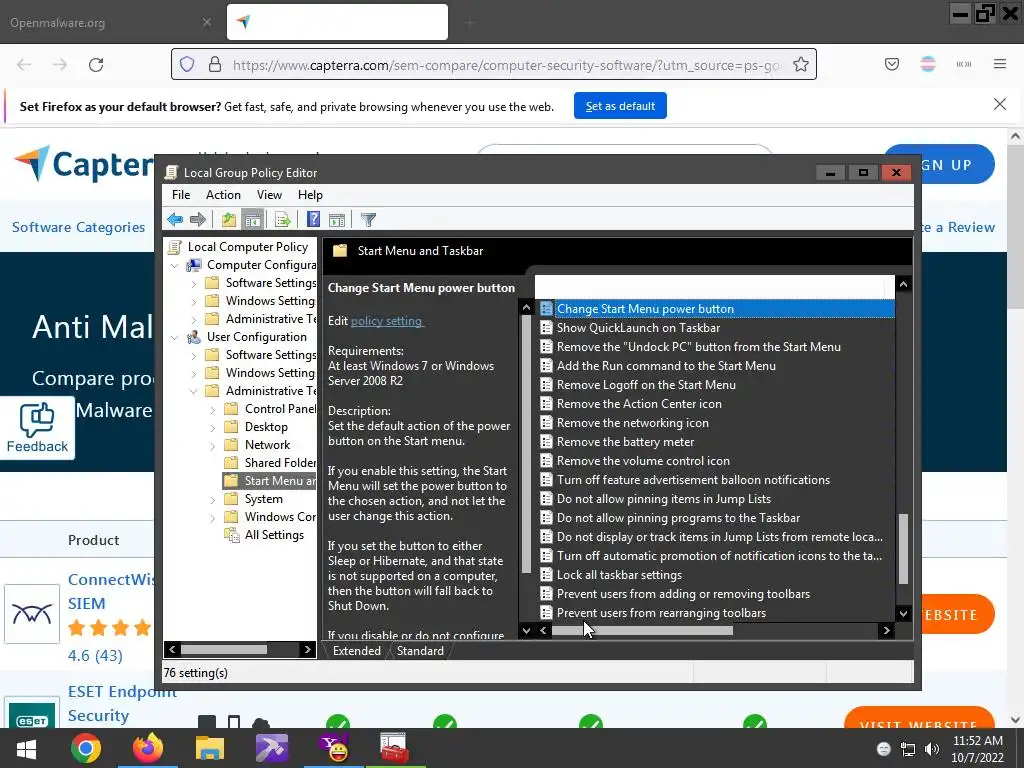Open the View menu
This screenshot has width=1024, height=768.
click(269, 195)
